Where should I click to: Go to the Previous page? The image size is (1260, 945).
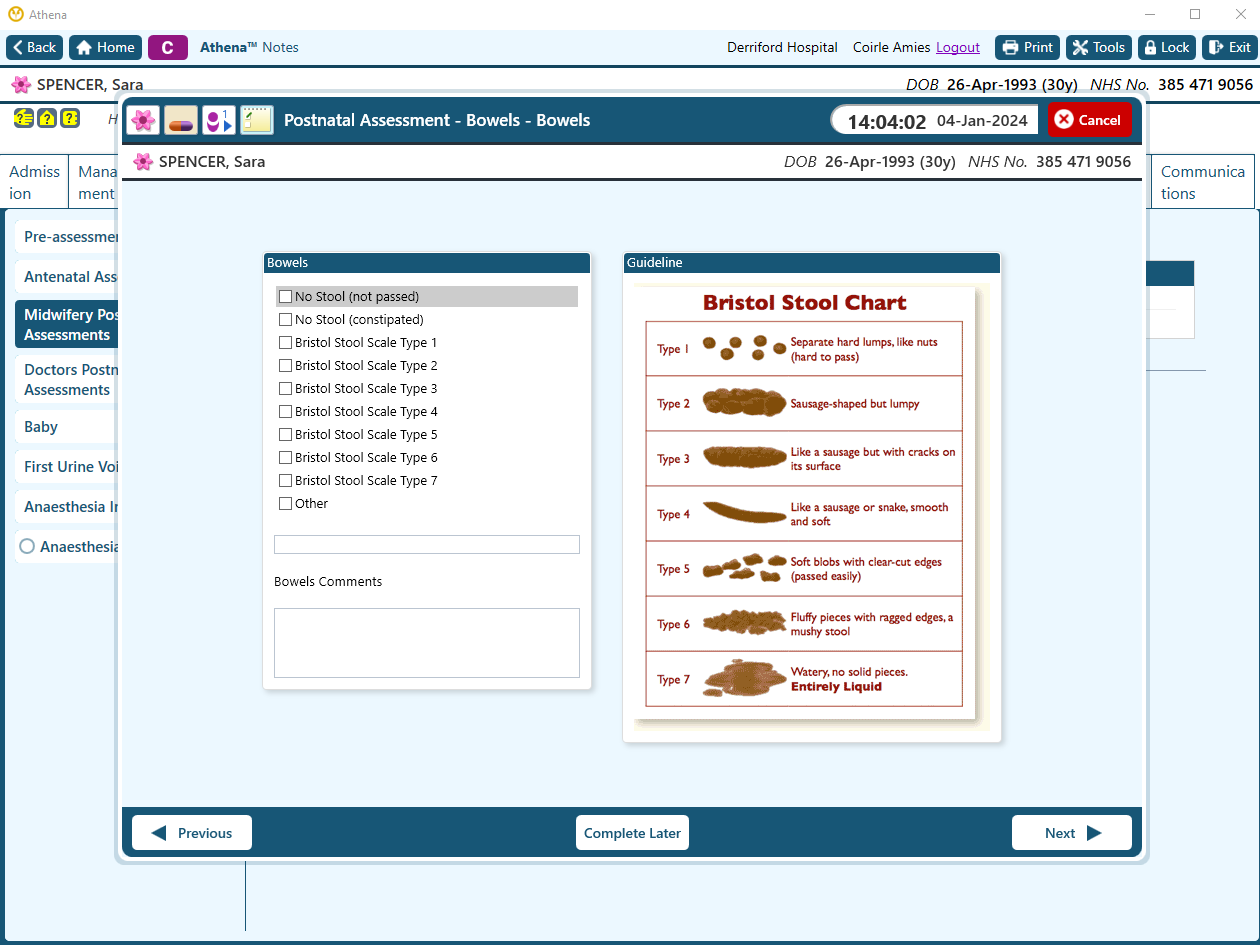pyautogui.click(x=192, y=833)
